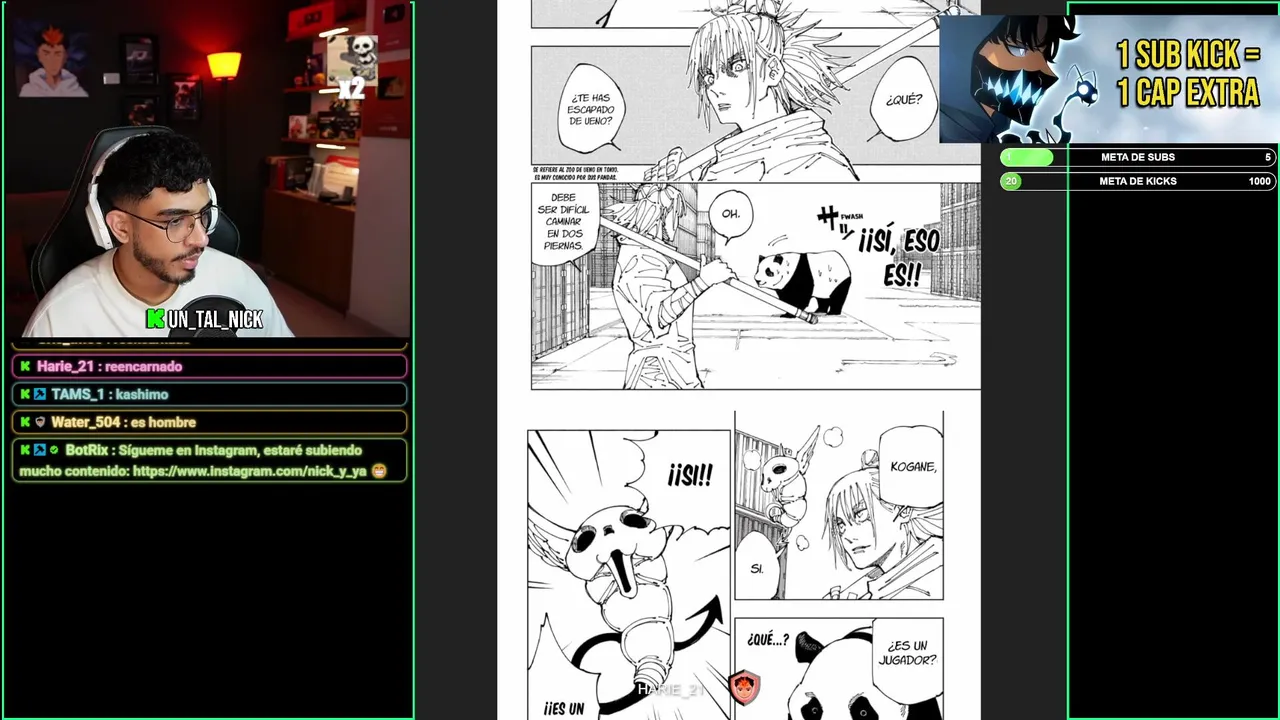Screen dimensions: 1280x720
Task: Click the Water_504 username in chat
Action: coord(86,422)
